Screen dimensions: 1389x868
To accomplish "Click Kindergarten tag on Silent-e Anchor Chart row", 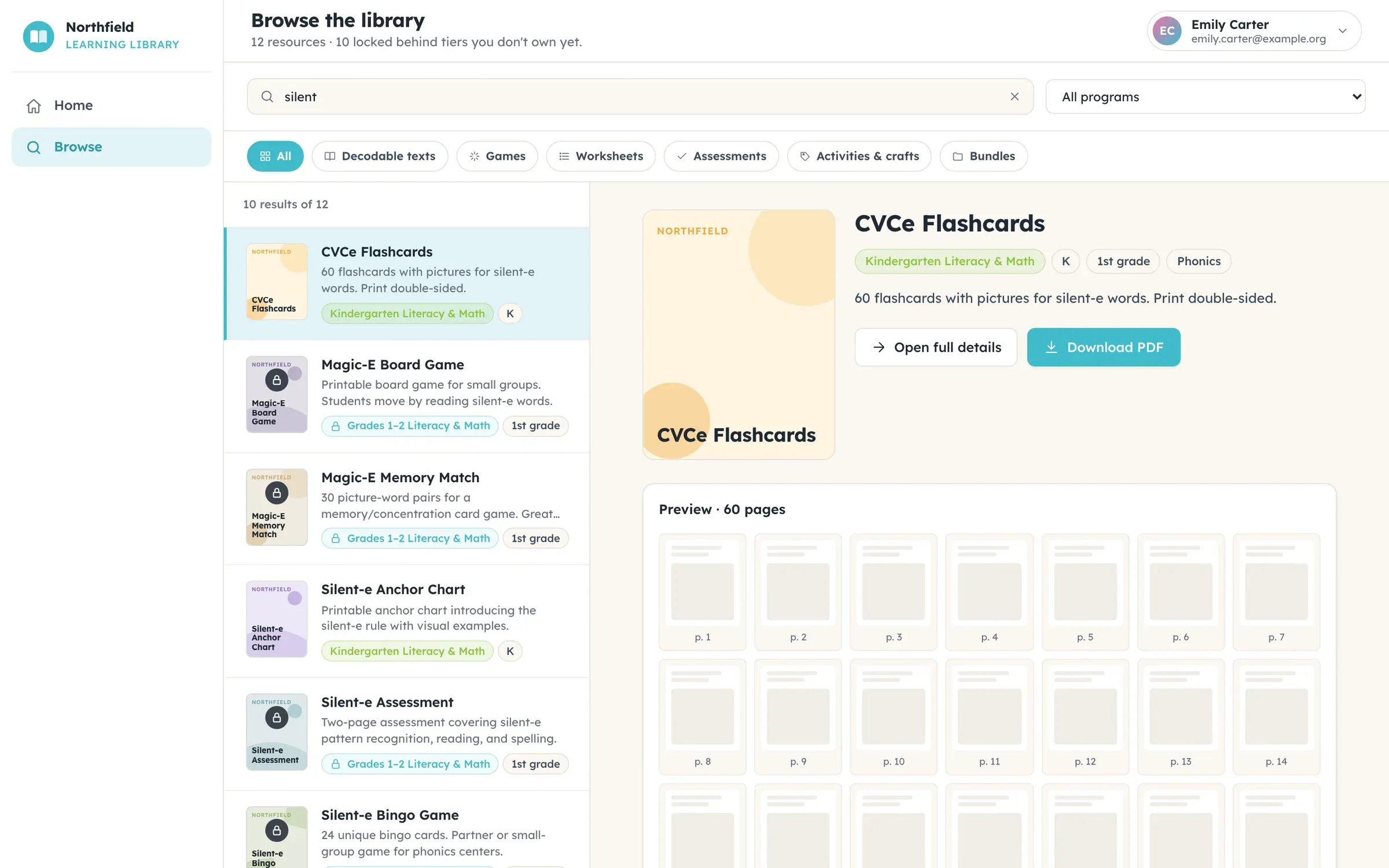I will click(x=407, y=651).
